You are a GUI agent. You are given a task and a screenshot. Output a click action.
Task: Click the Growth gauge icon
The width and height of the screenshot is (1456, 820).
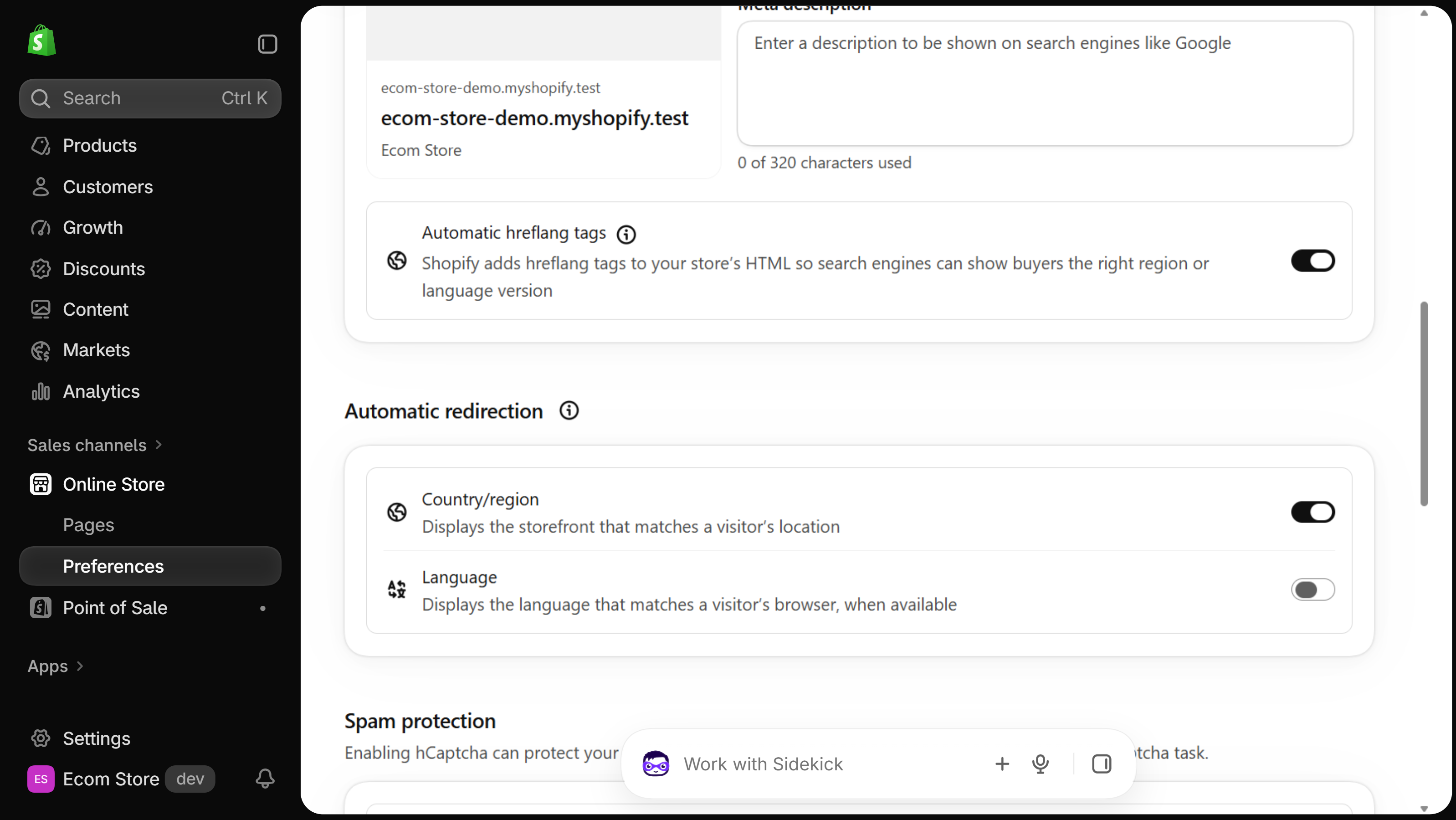[x=41, y=228]
